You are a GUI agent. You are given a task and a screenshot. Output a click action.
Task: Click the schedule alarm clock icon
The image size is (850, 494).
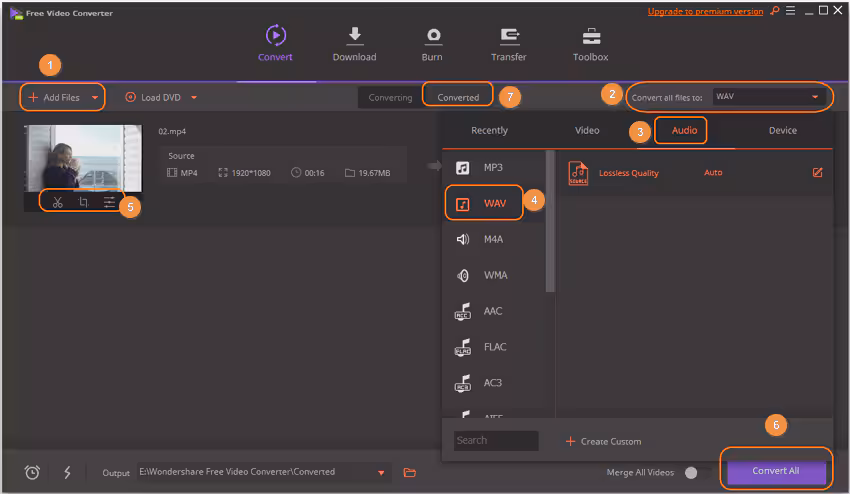pos(32,472)
